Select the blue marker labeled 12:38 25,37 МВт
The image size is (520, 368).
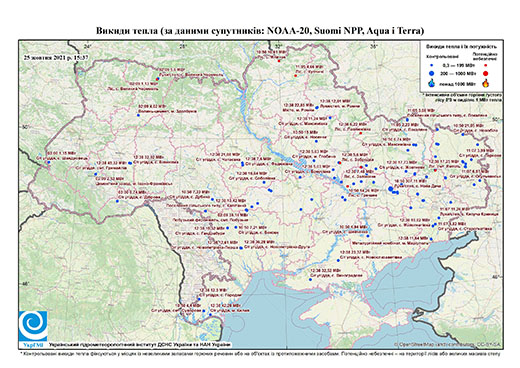point(338,260)
